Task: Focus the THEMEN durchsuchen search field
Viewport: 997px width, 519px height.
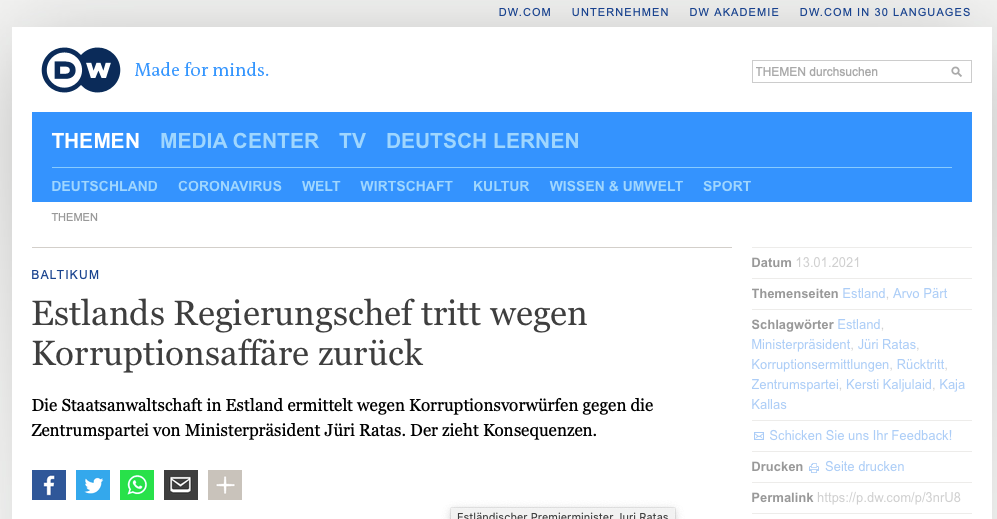Action: [862, 72]
